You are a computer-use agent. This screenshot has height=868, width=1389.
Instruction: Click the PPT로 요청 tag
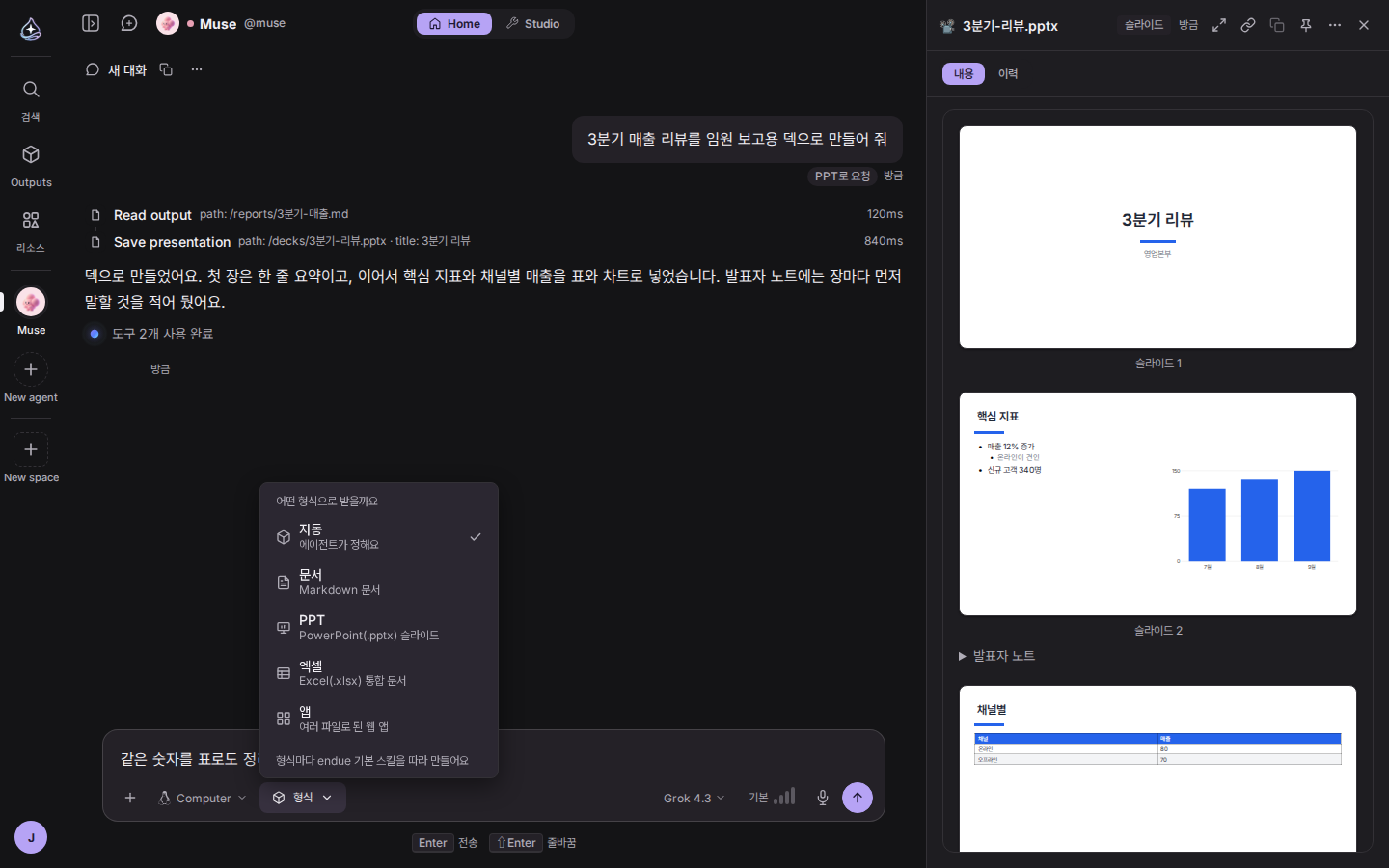(842, 176)
